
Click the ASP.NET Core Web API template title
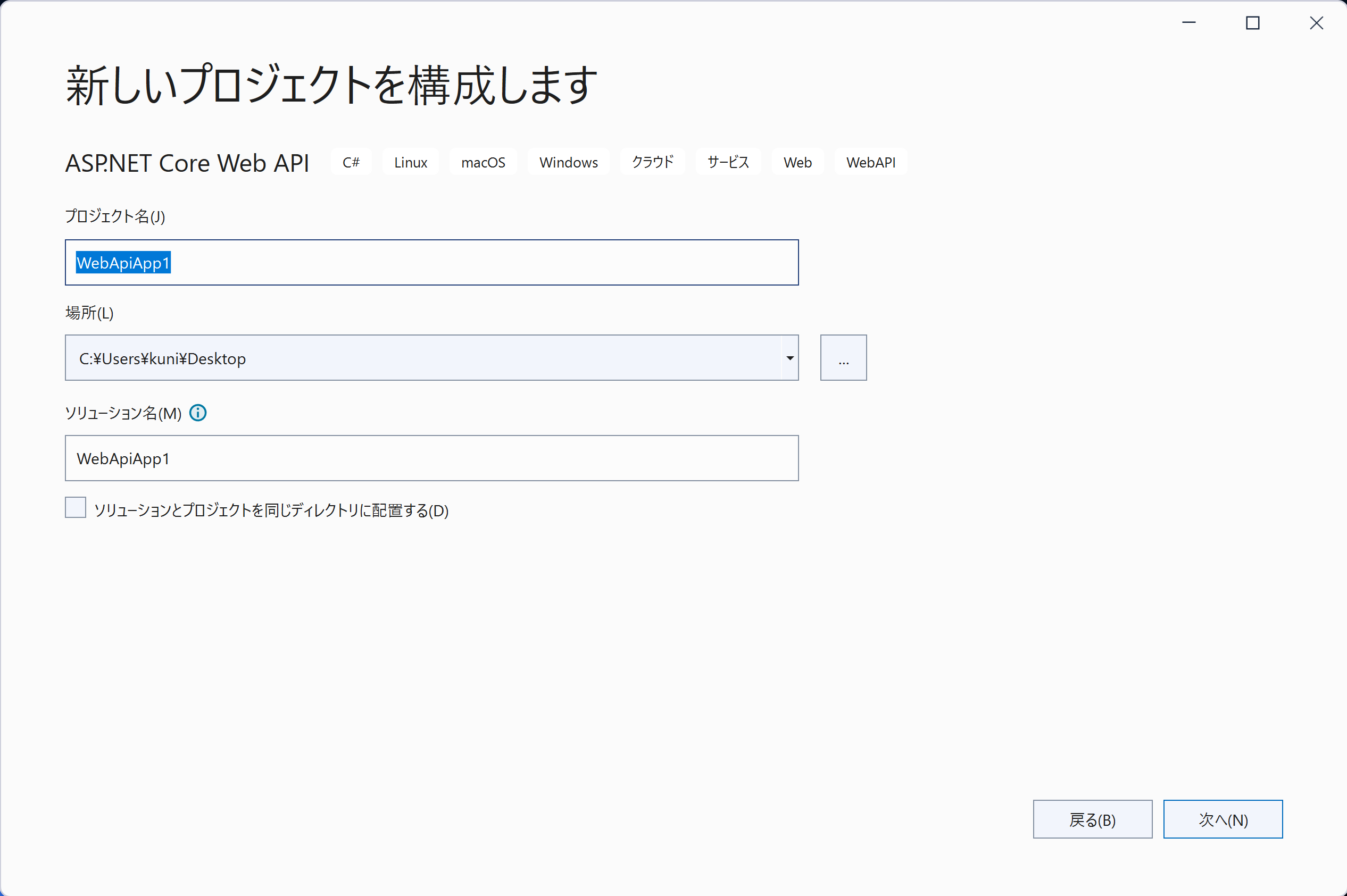[x=187, y=163]
